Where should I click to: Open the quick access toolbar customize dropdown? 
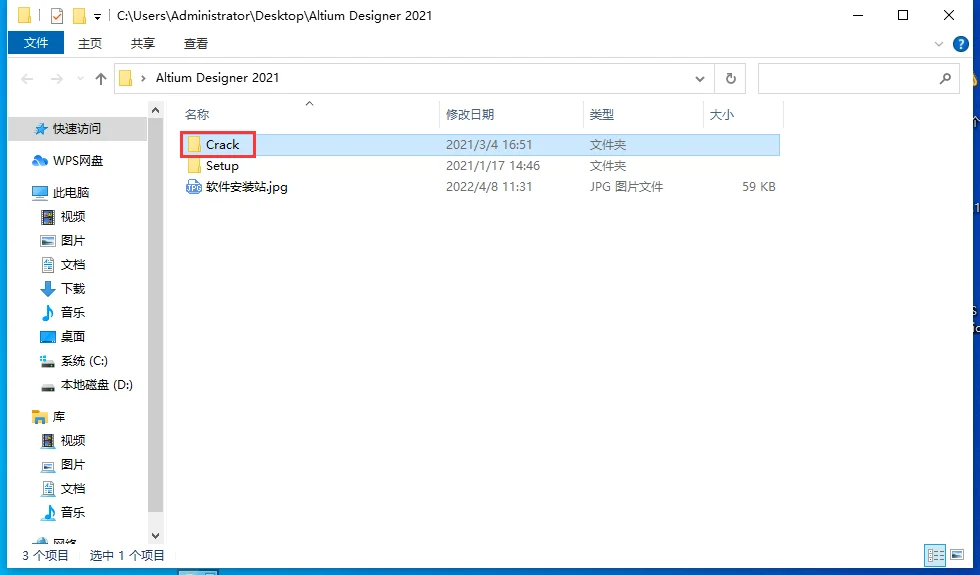(97, 17)
